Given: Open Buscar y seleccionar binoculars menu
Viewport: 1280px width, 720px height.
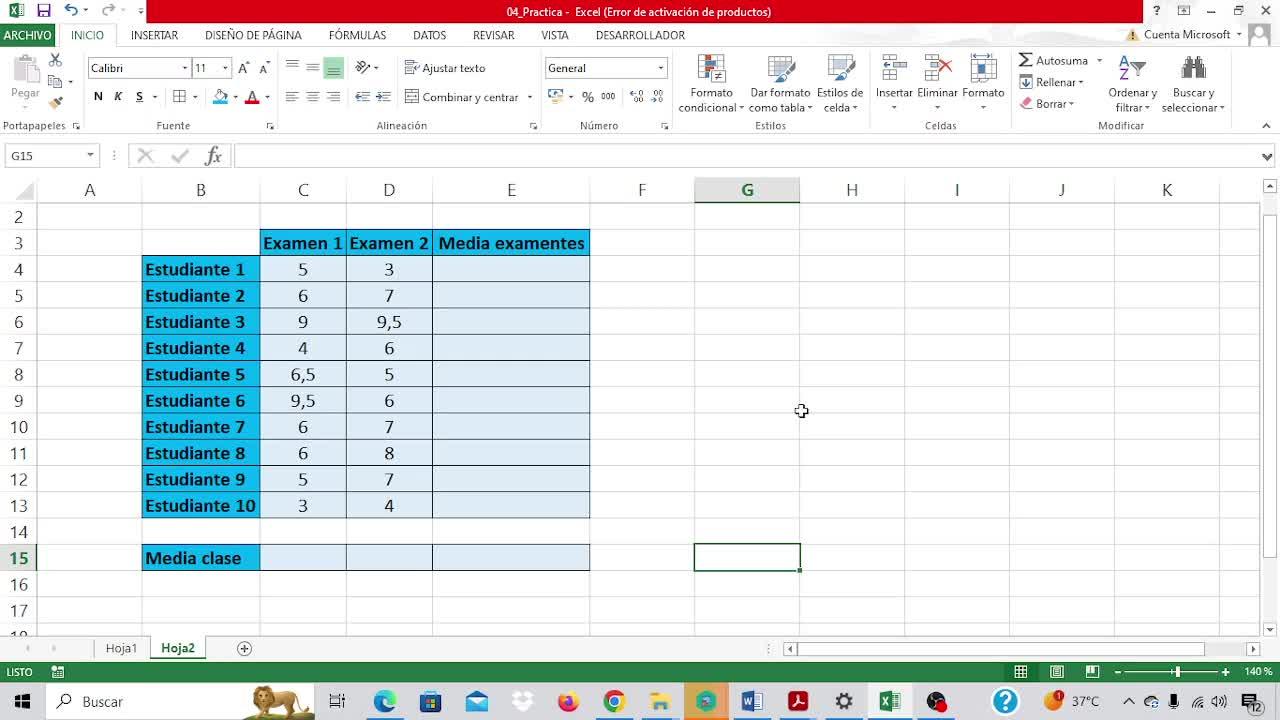Looking at the screenshot, I should (1193, 84).
